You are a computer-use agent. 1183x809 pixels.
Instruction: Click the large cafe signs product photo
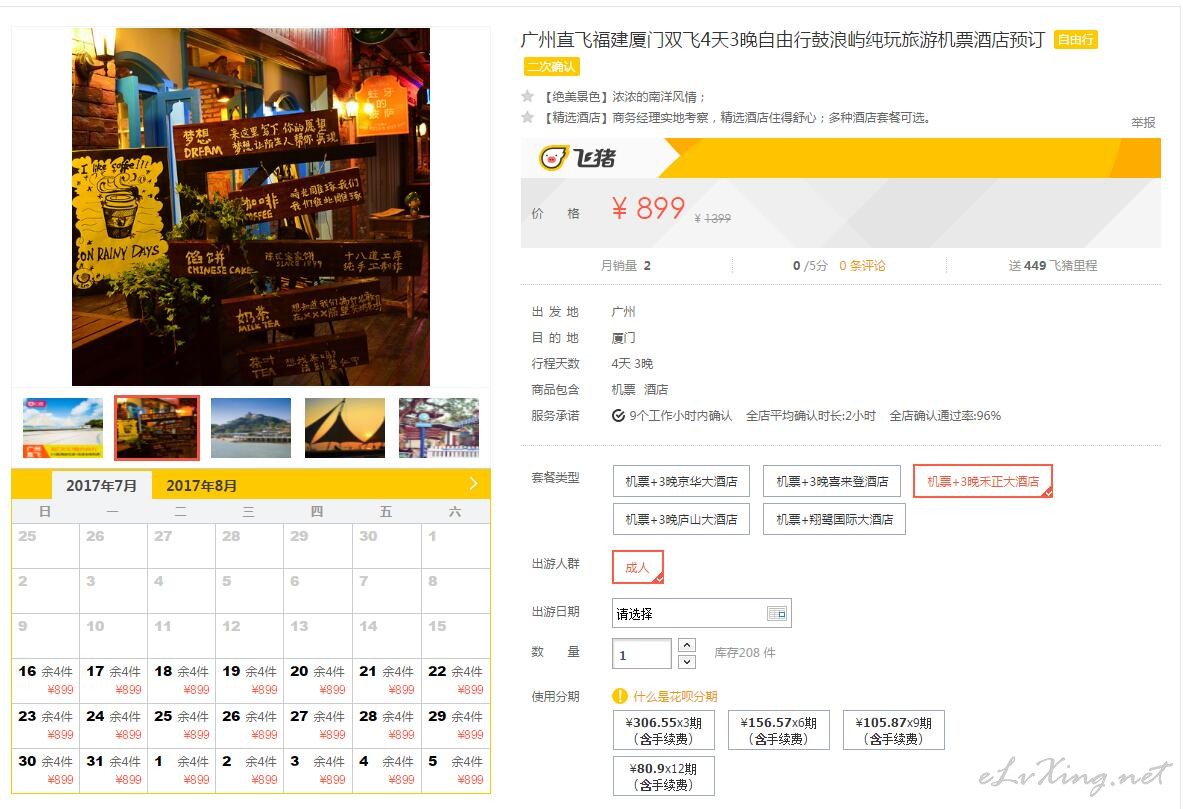[250, 207]
